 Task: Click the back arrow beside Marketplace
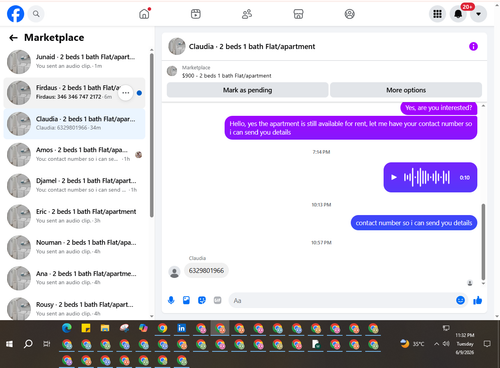(13, 38)
